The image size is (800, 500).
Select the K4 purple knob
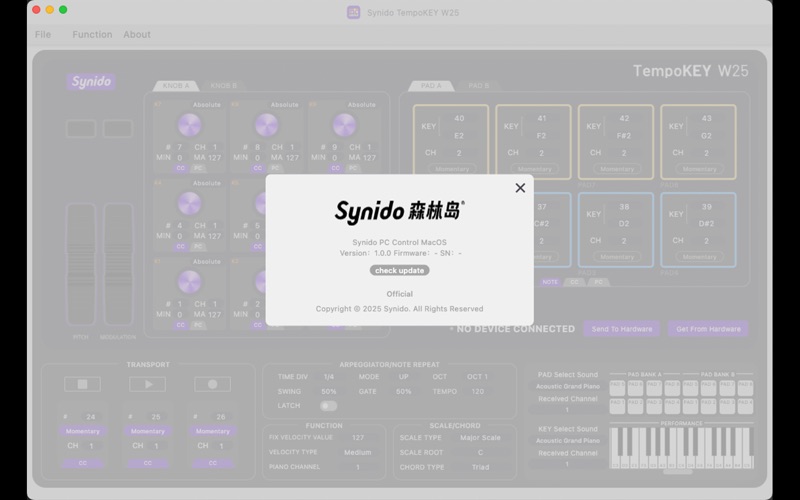[189, 204]
